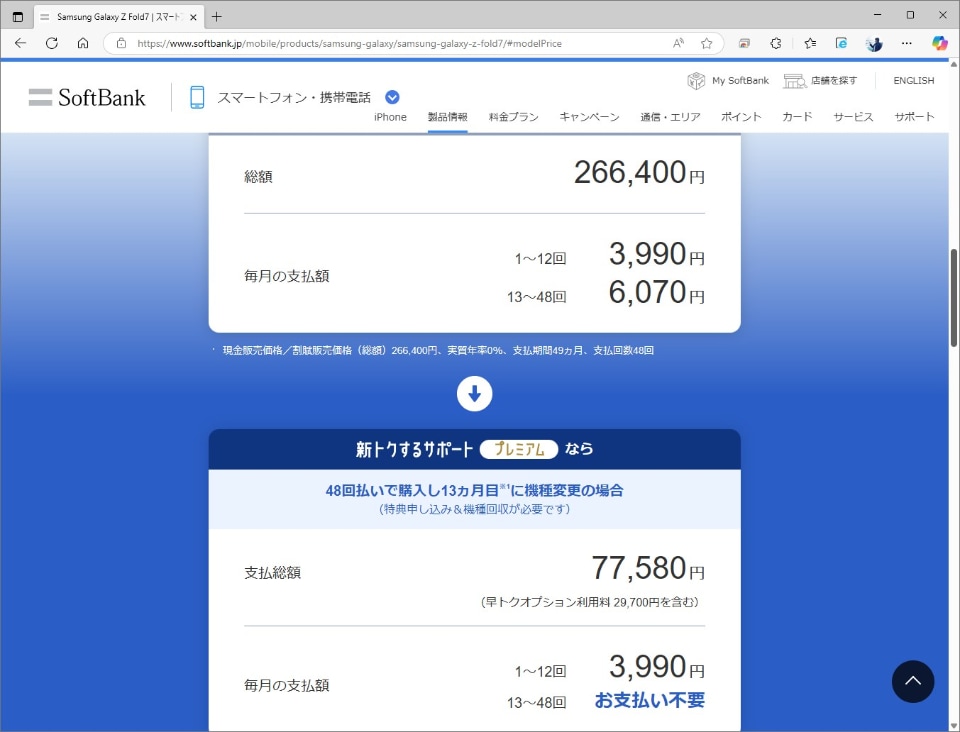
Task: Click the 現金販売価格 footnote text
Action: 438,350
